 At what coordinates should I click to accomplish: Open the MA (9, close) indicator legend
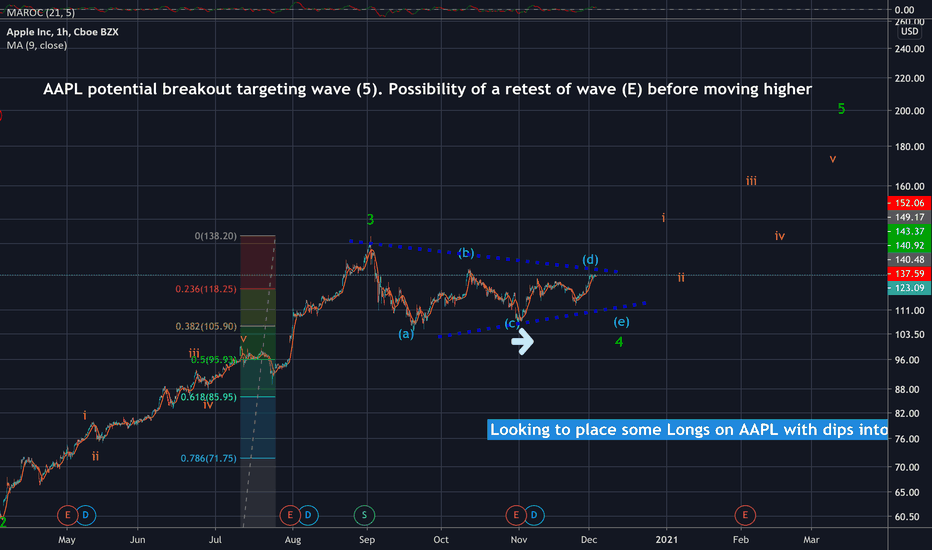[x=37, y=45]
